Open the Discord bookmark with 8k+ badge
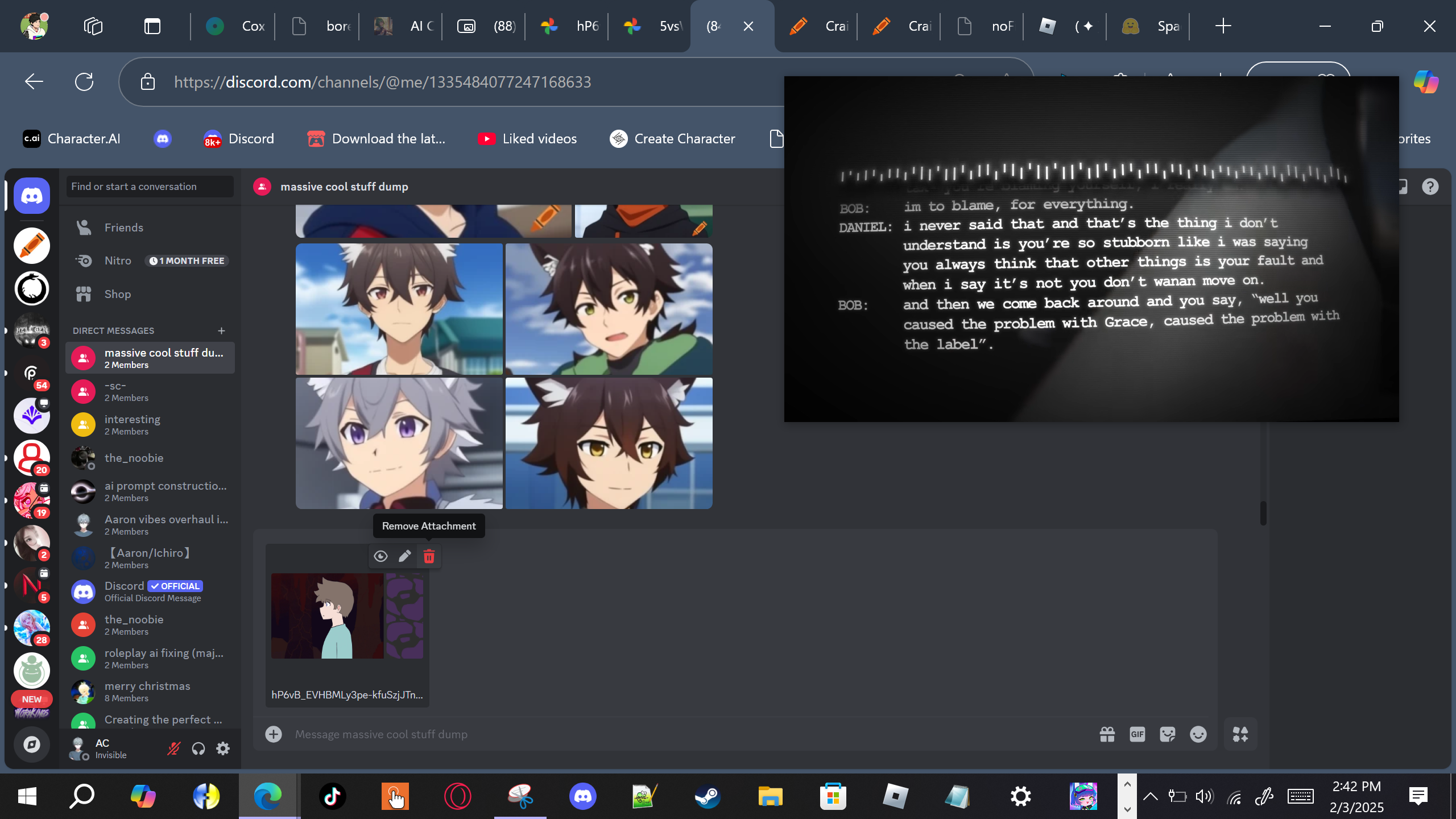The image size is (1456, 819). click(x=239, y=139)
